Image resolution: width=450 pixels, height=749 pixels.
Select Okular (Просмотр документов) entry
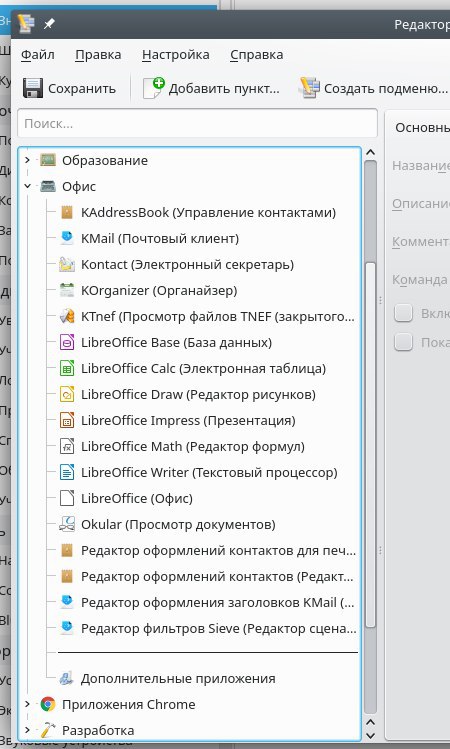(x=178, y=524)
